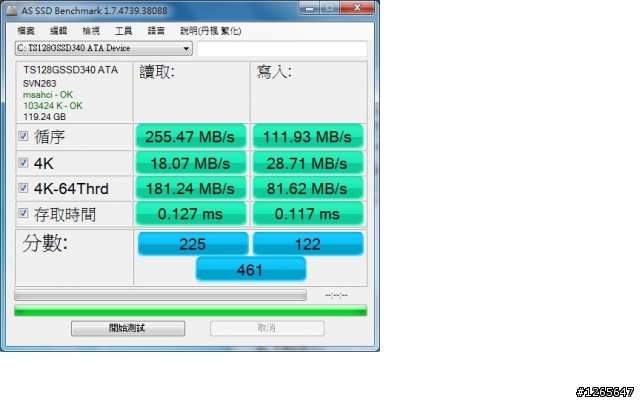This screenshot has height=400, width=640.
Task: Click the TS128GSSD340 ATA device name
Action: [71, 70]
